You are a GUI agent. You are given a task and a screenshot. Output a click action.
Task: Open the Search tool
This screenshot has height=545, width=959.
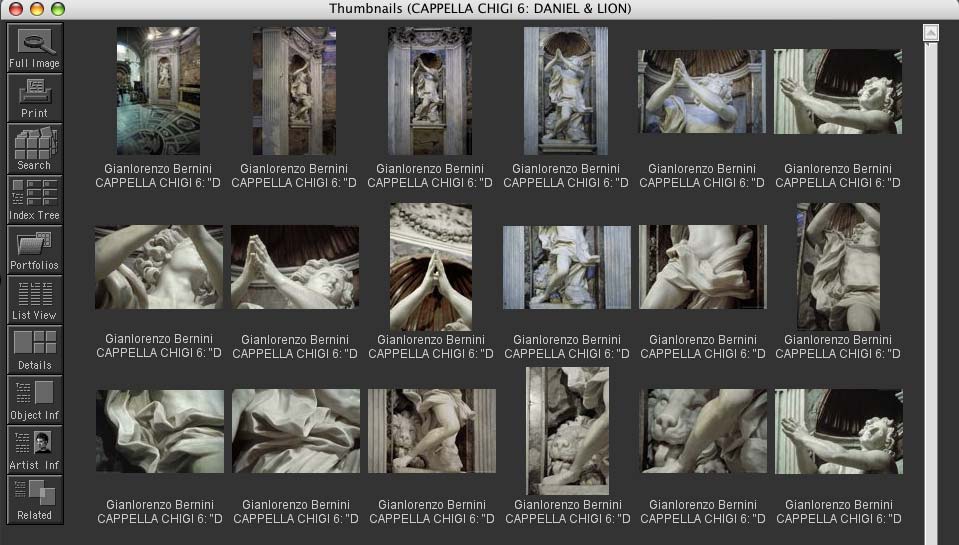click(35, 149)
